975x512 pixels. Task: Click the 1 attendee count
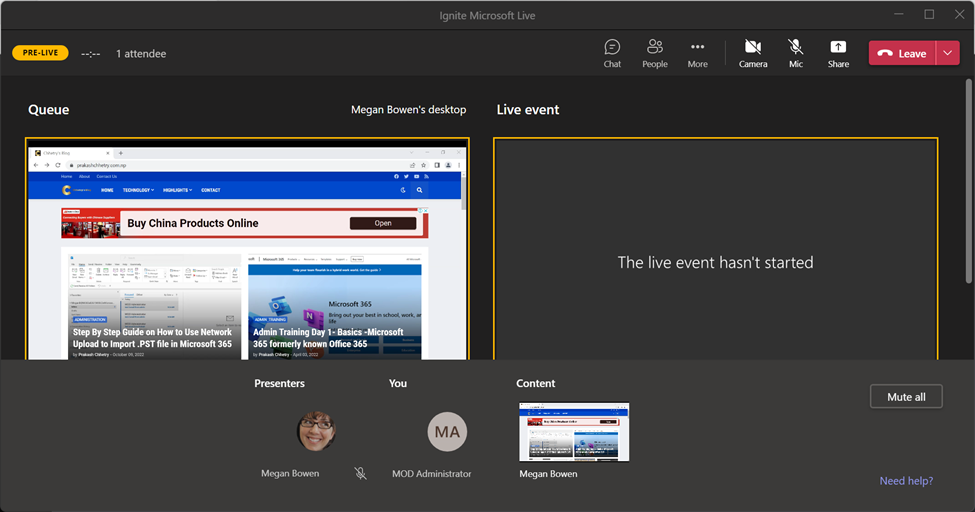[x=141, y=54]
